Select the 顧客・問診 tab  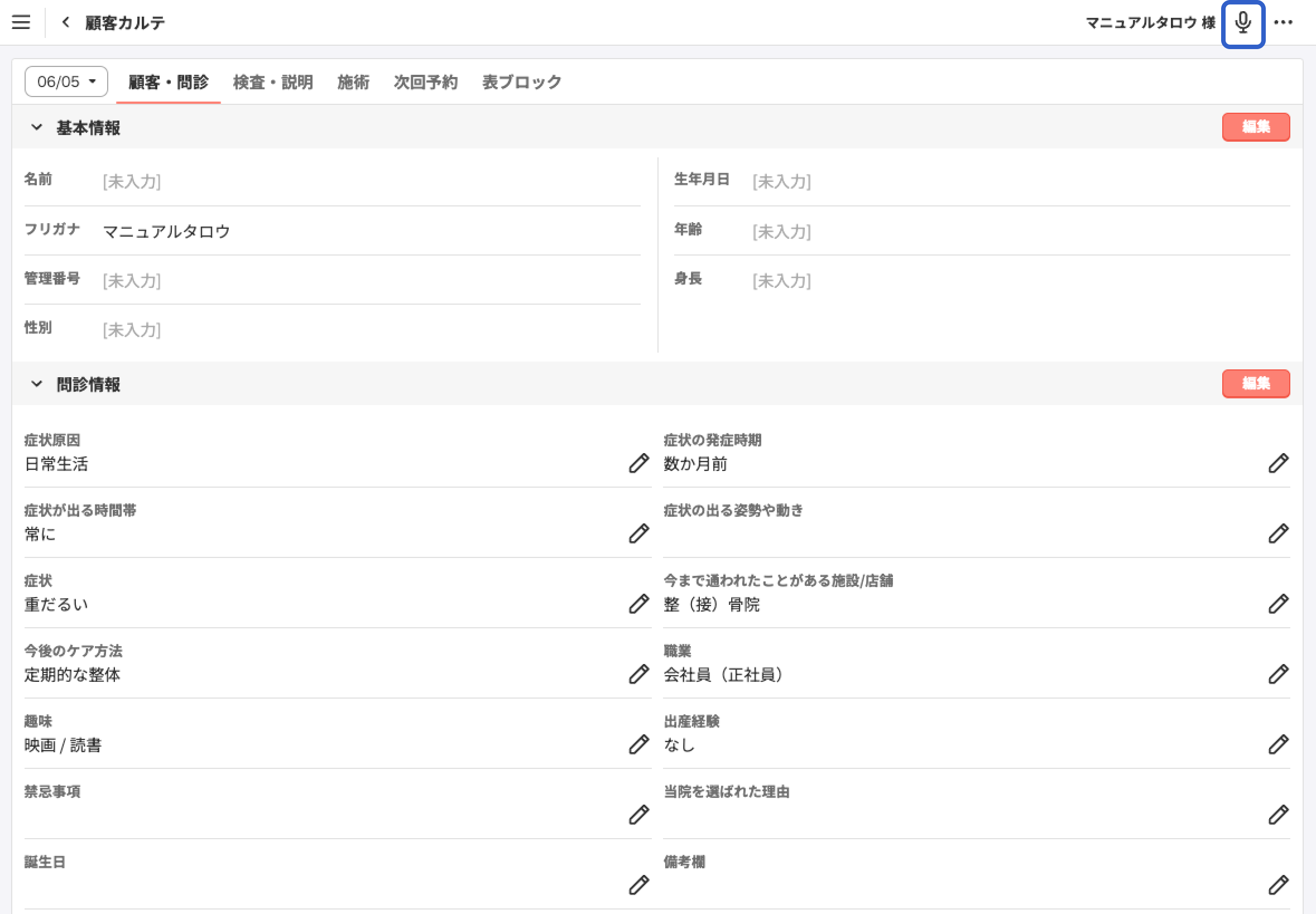click(x=169, y=82)
